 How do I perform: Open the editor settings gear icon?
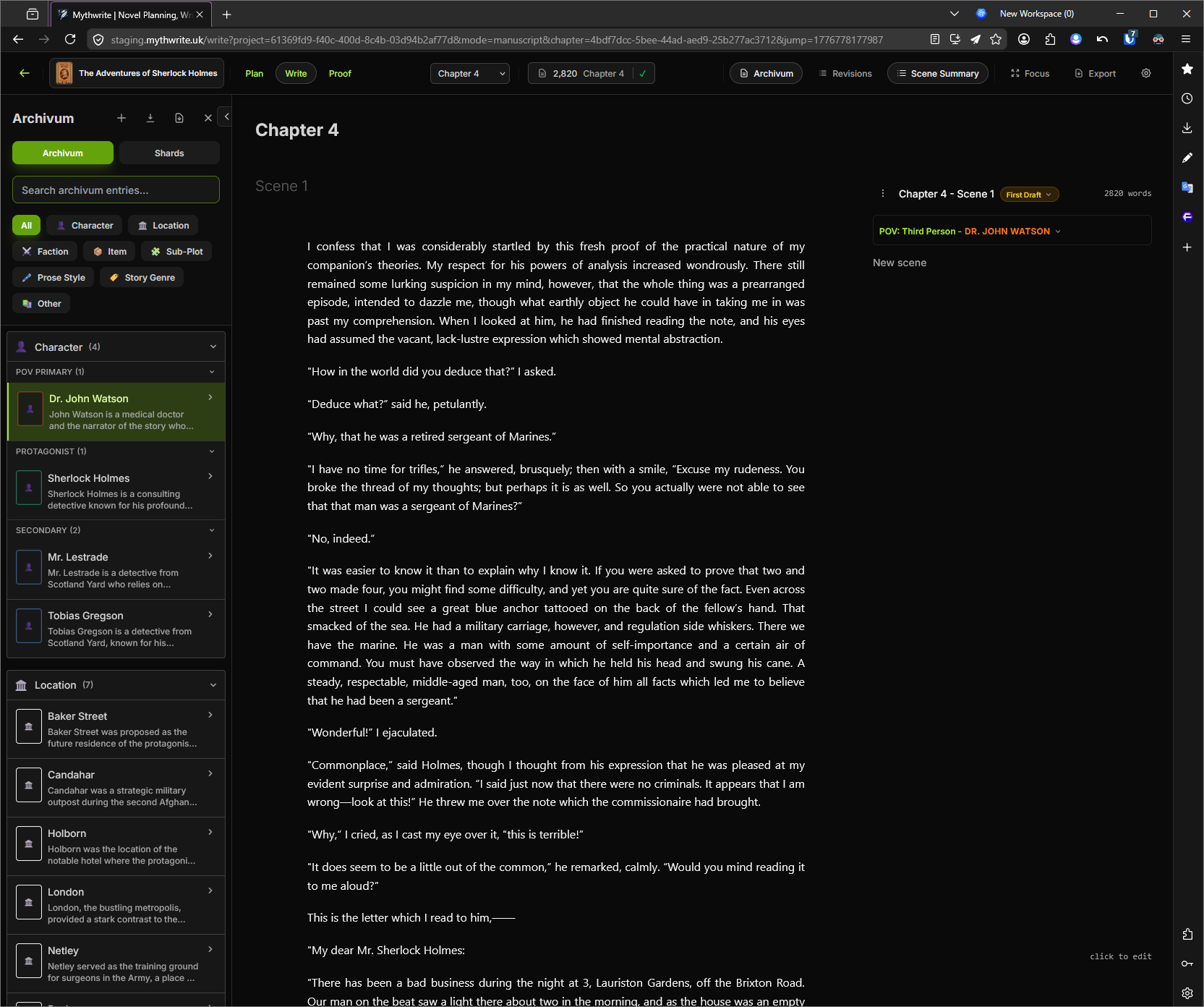click(x=1146, y=73)
